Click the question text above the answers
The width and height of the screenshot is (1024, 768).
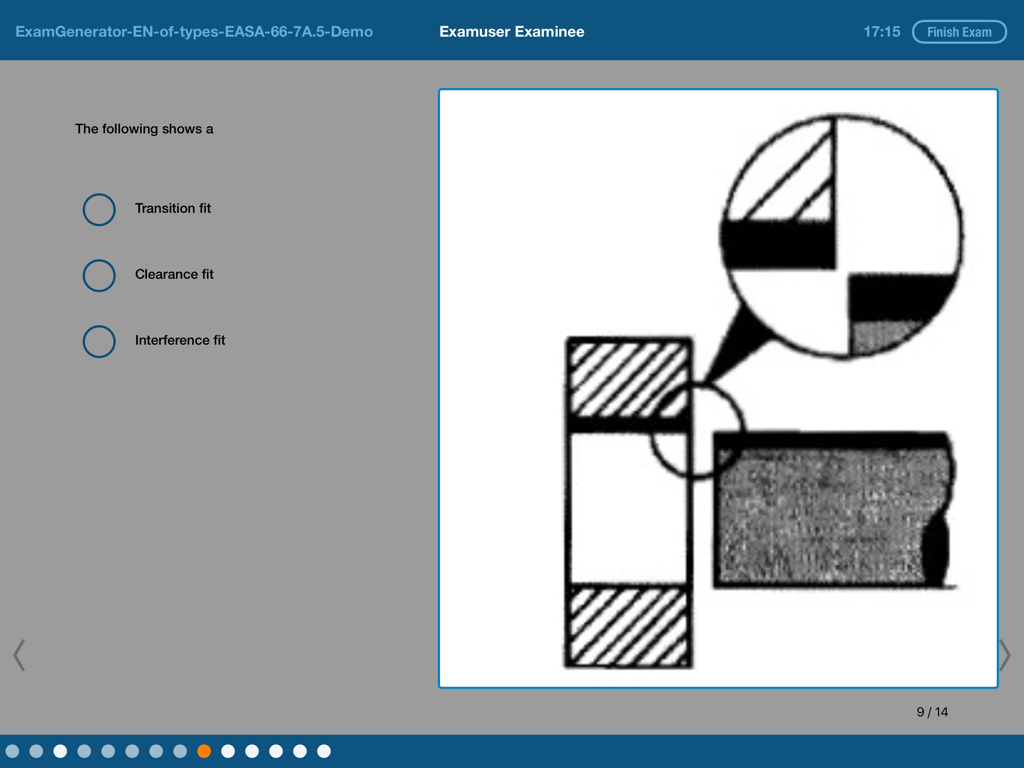tap(144, 129)
